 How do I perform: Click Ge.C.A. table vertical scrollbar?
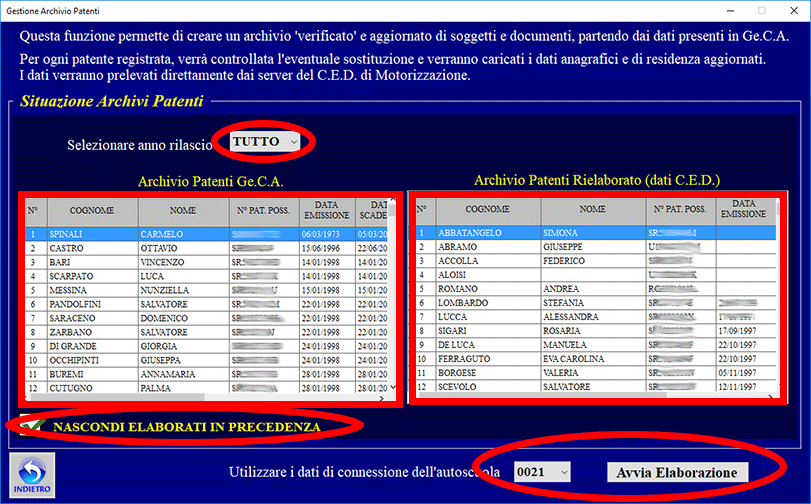pyautogui.click(x=393, y=295)
